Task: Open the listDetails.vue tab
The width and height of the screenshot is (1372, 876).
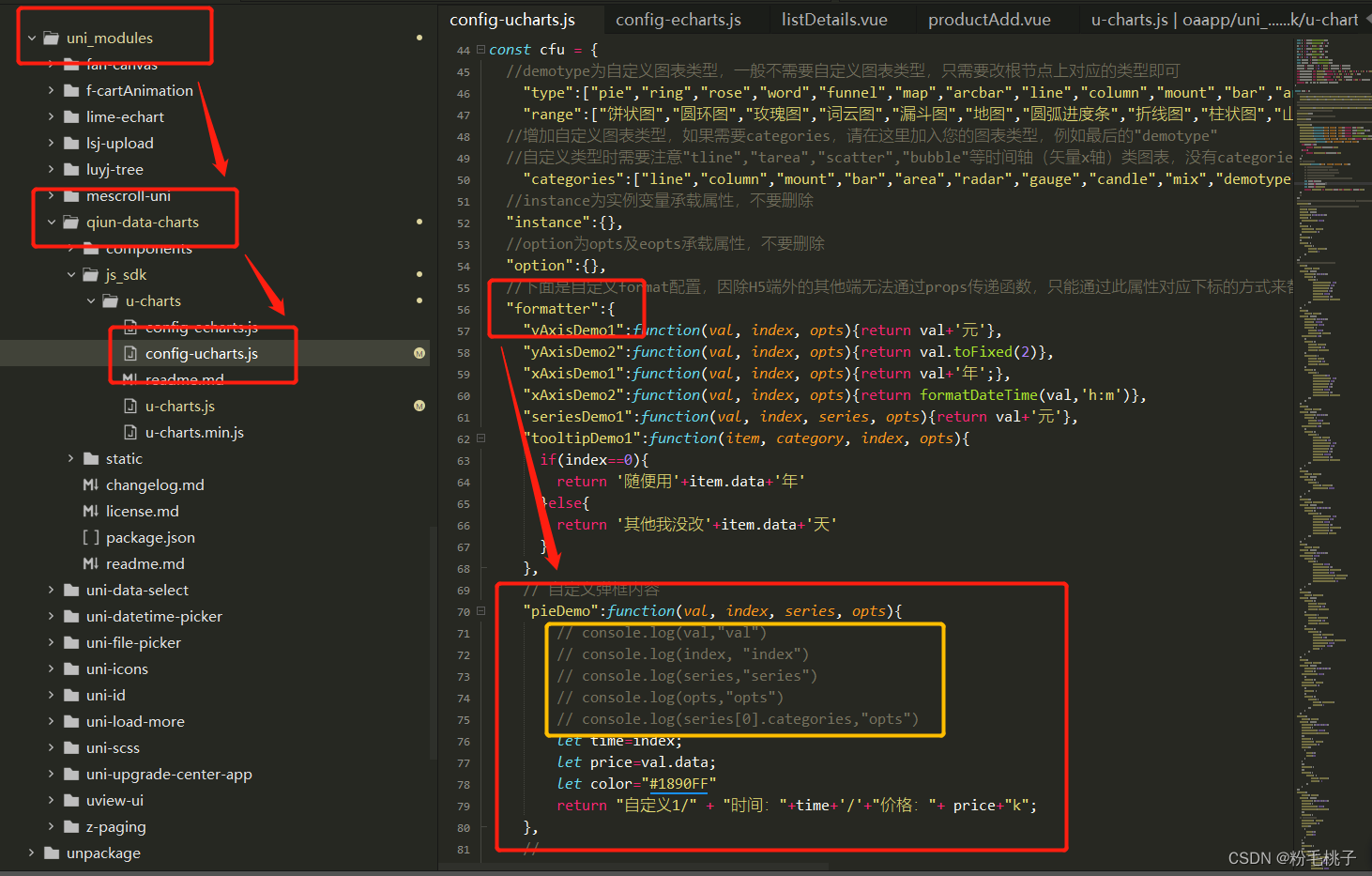Action: point(834,20)
